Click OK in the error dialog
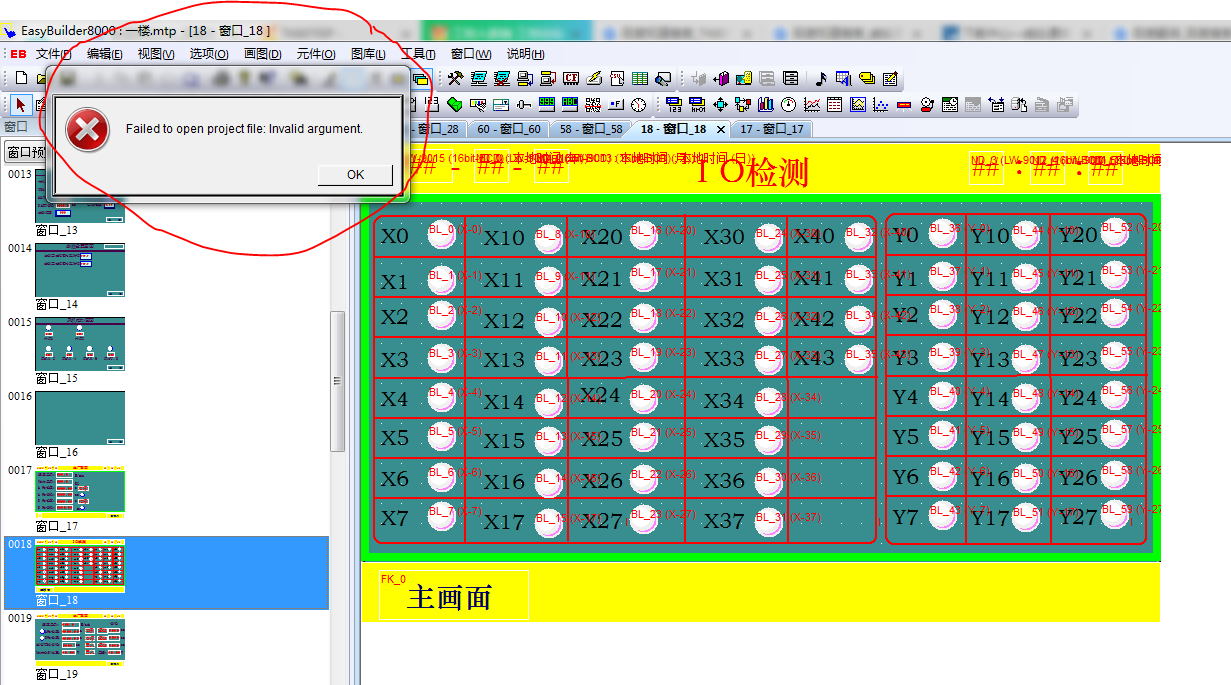1231x685 pixels. click(x=355, y=175)
